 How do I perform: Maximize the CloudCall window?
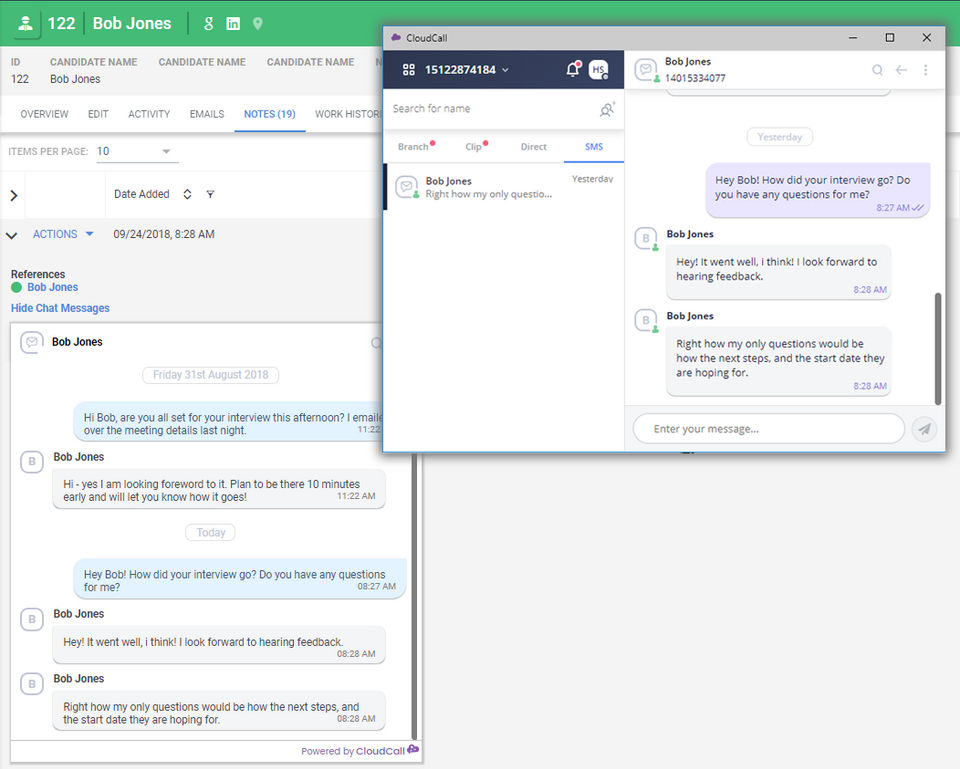point(890,38)
